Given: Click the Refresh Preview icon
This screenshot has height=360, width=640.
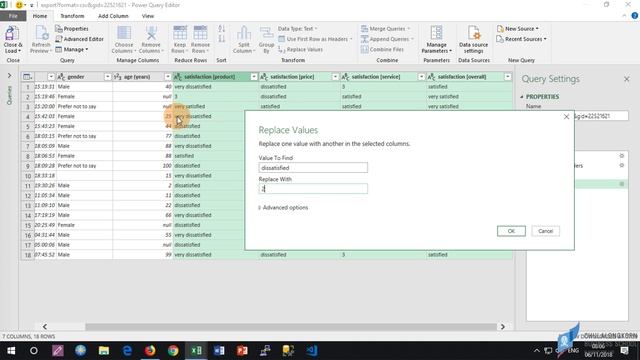Looking at the screenshot, I should pos(41,39).
